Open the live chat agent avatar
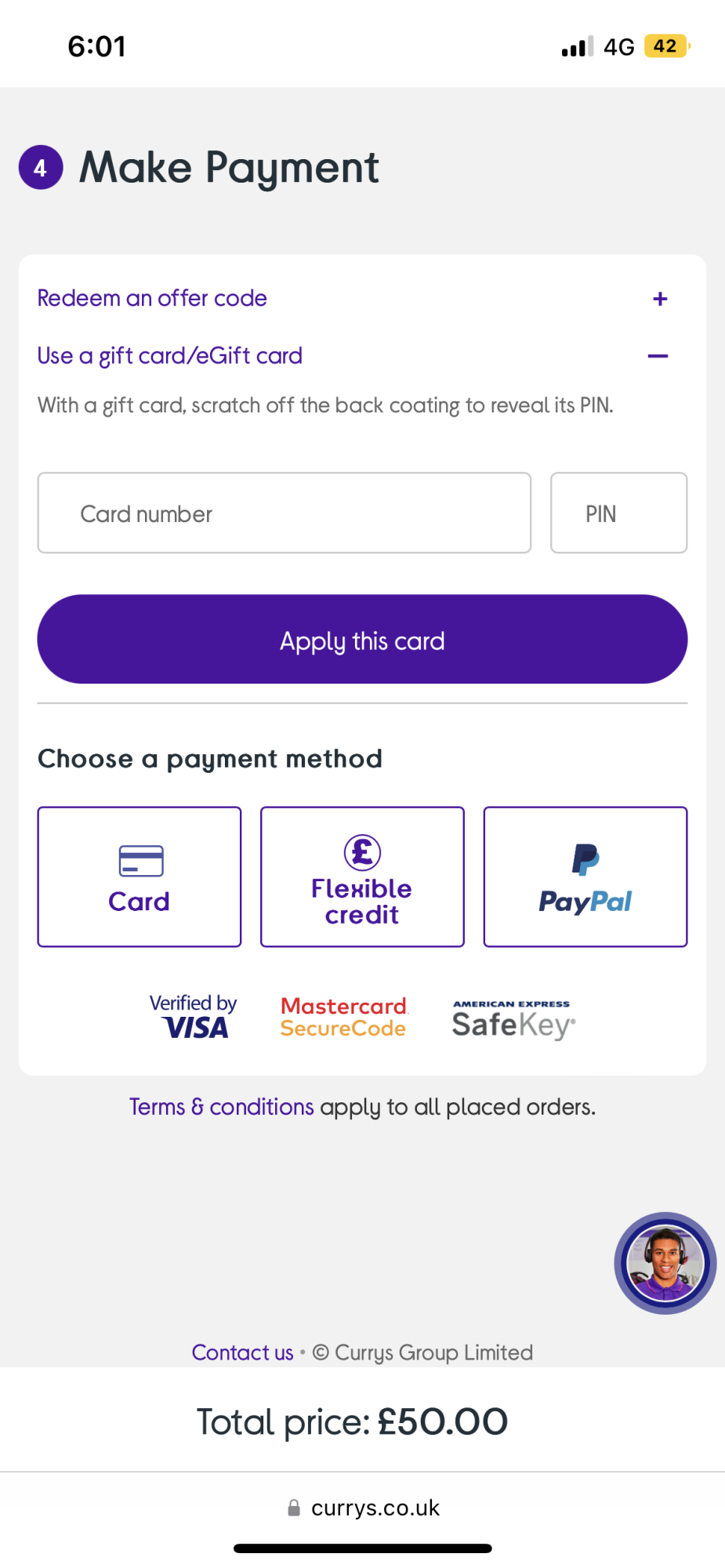Image resolution: width=725 pixels, height=1568 pixels. 665,1263
